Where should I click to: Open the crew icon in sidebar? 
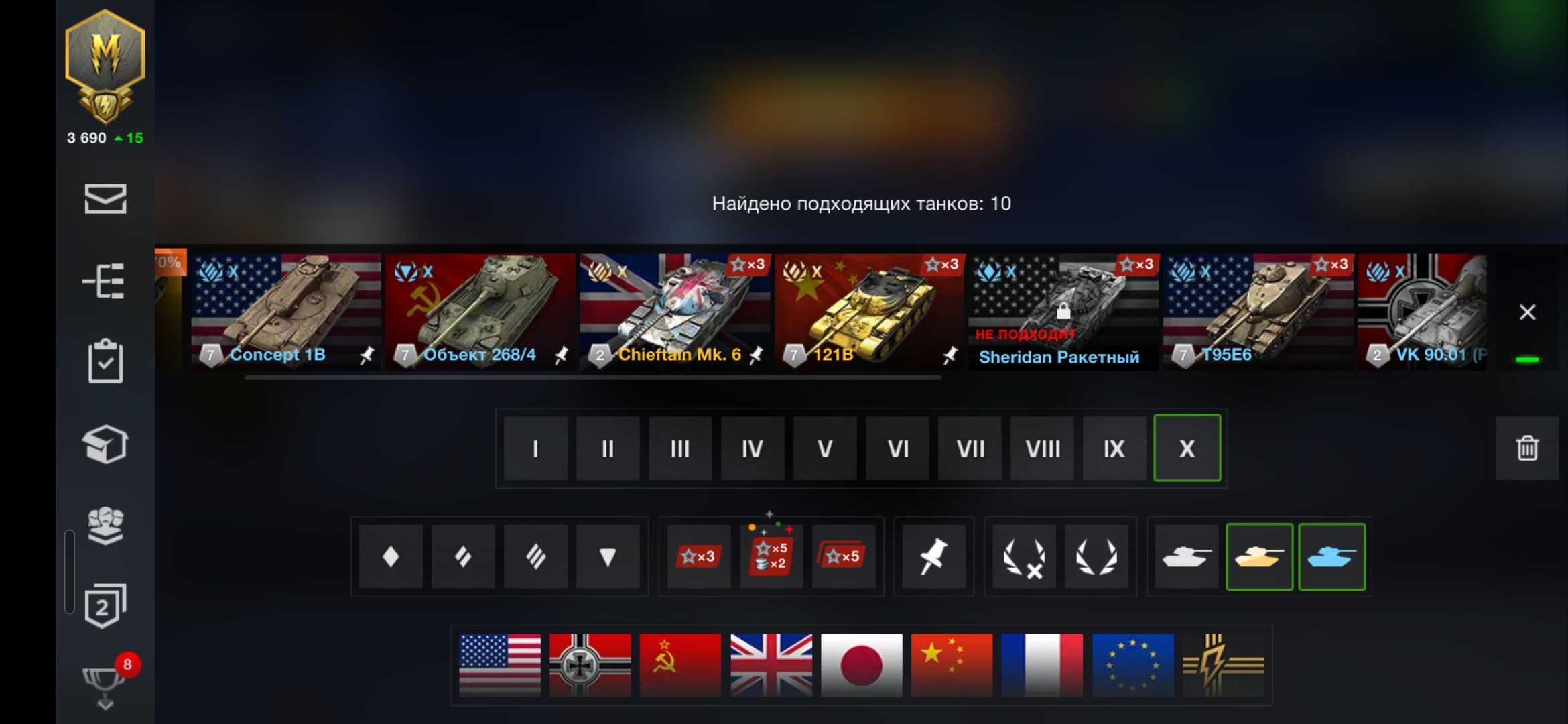click(x=105, y=526)
